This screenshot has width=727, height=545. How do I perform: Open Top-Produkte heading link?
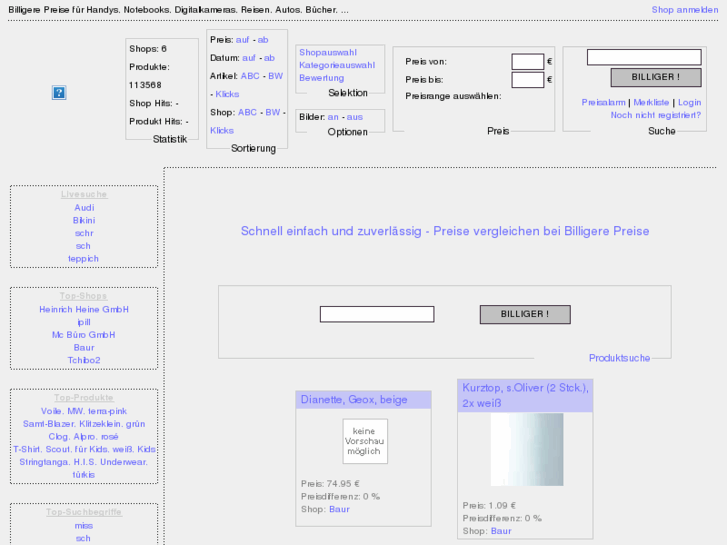84,398
